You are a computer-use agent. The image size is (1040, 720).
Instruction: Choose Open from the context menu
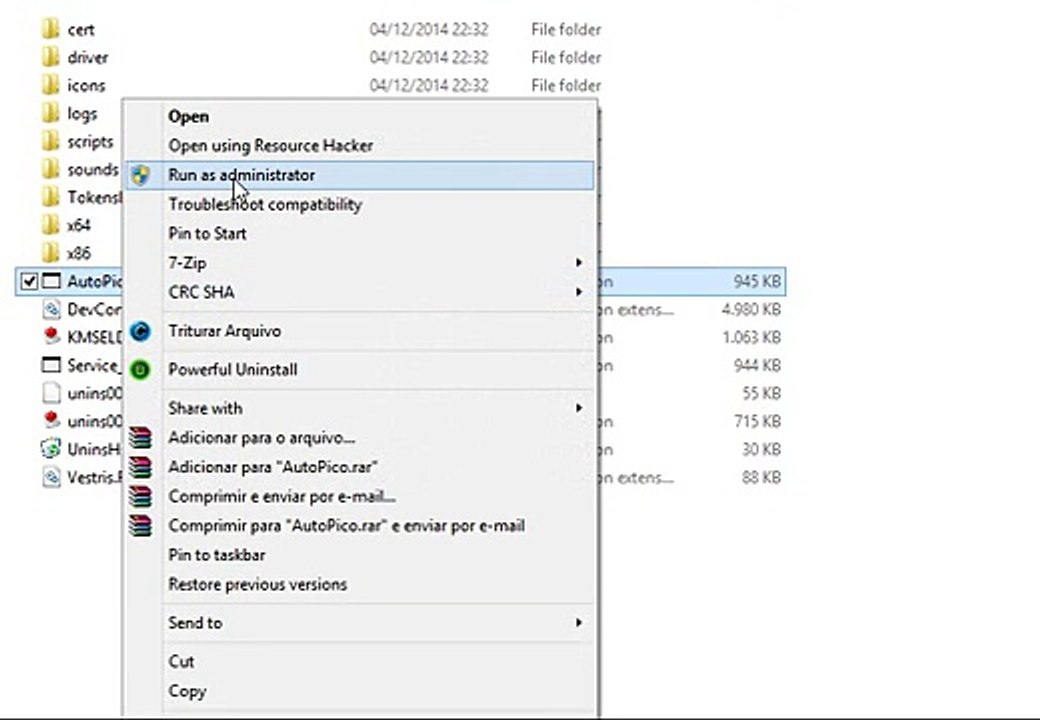point(359,116)
